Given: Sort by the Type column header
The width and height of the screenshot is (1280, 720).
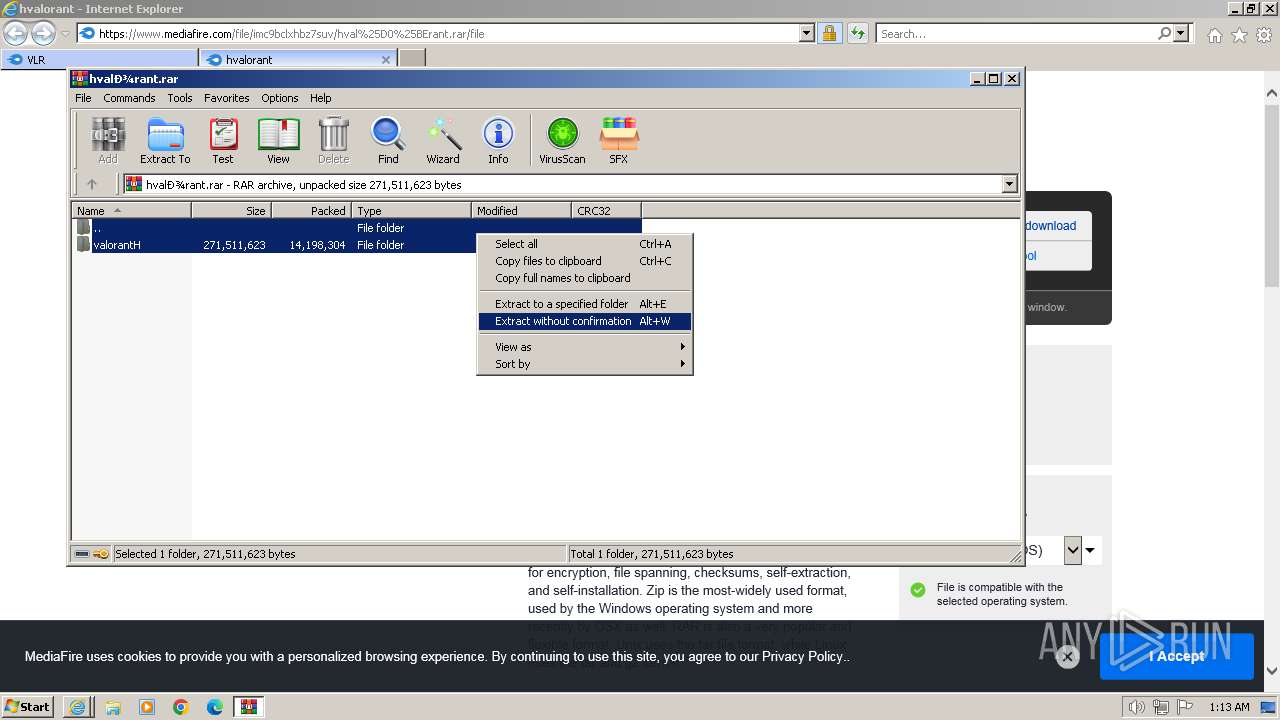Looking at the screenshot, I should click(x=411, y=210).
